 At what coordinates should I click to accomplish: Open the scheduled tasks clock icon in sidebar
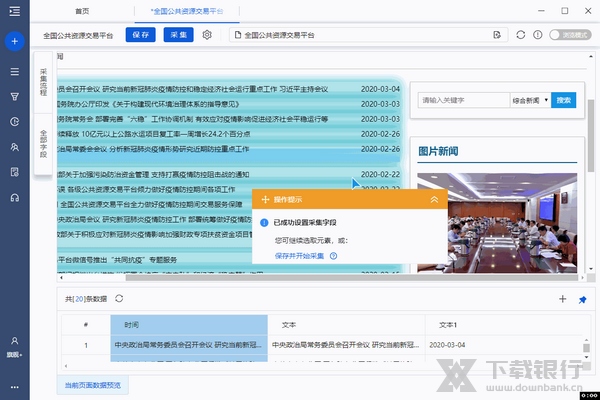(x=15, y=122)
